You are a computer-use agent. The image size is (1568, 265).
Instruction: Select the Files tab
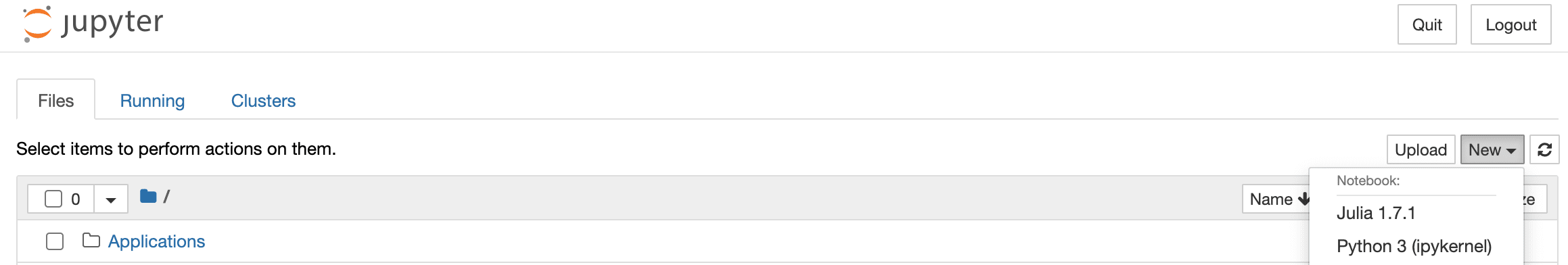(x=55, y=101)
